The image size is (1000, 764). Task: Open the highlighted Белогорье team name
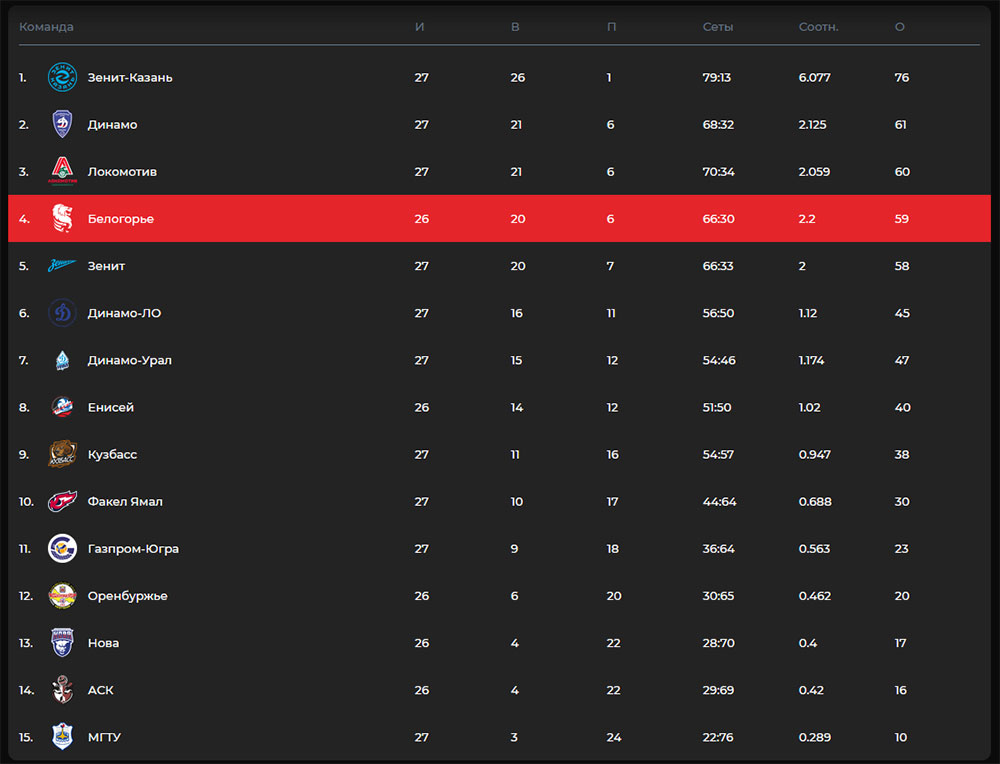tap(121, 219)
